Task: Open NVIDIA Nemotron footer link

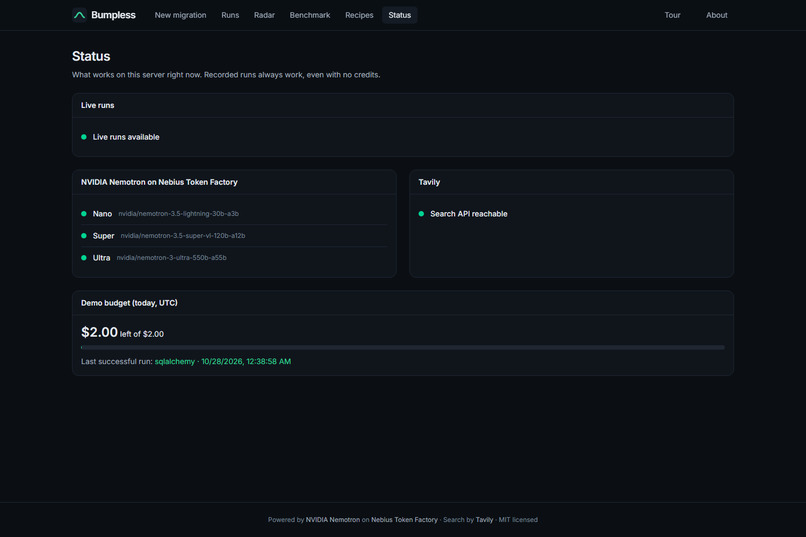Action: (x=333, y=520)
